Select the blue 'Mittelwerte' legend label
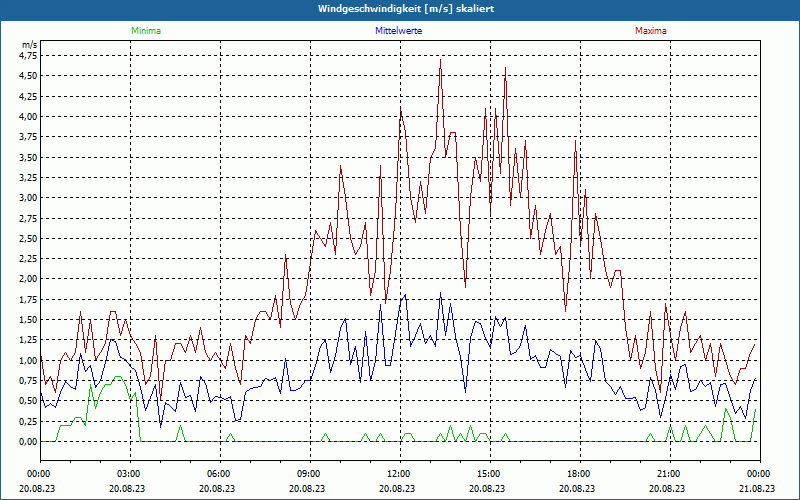Viewport: 800px width, 500px height. [x=398, y=31]
